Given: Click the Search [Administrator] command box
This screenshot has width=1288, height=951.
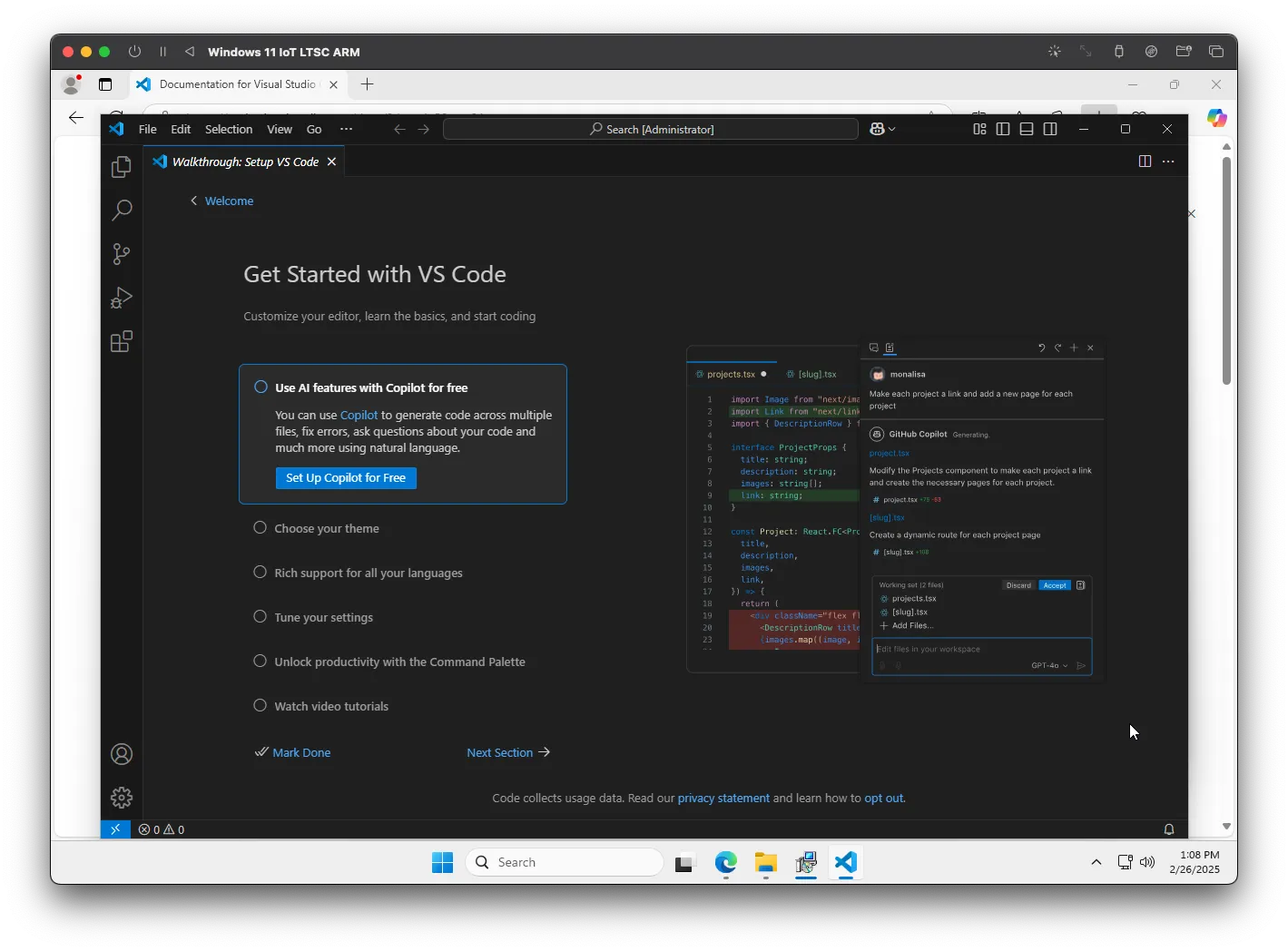Looking at the screenshot, I should (651, 129).
